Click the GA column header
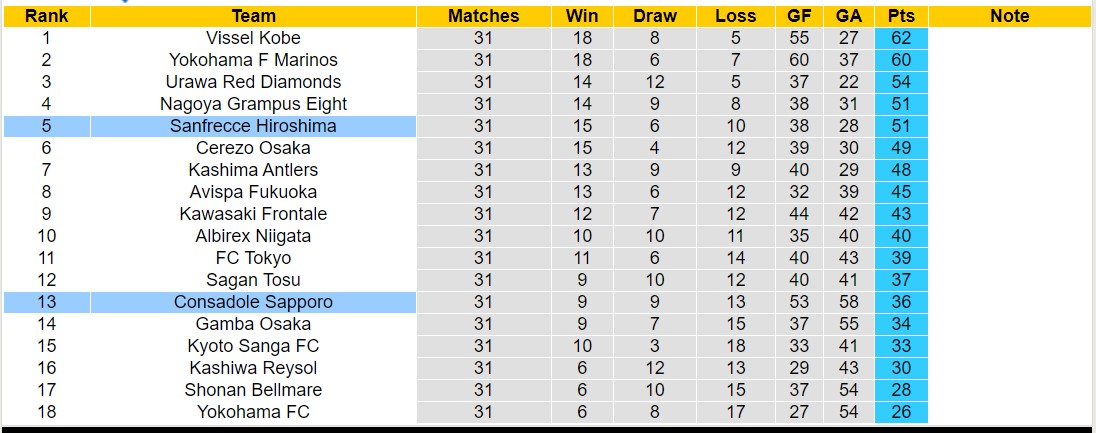 point(849,16)
